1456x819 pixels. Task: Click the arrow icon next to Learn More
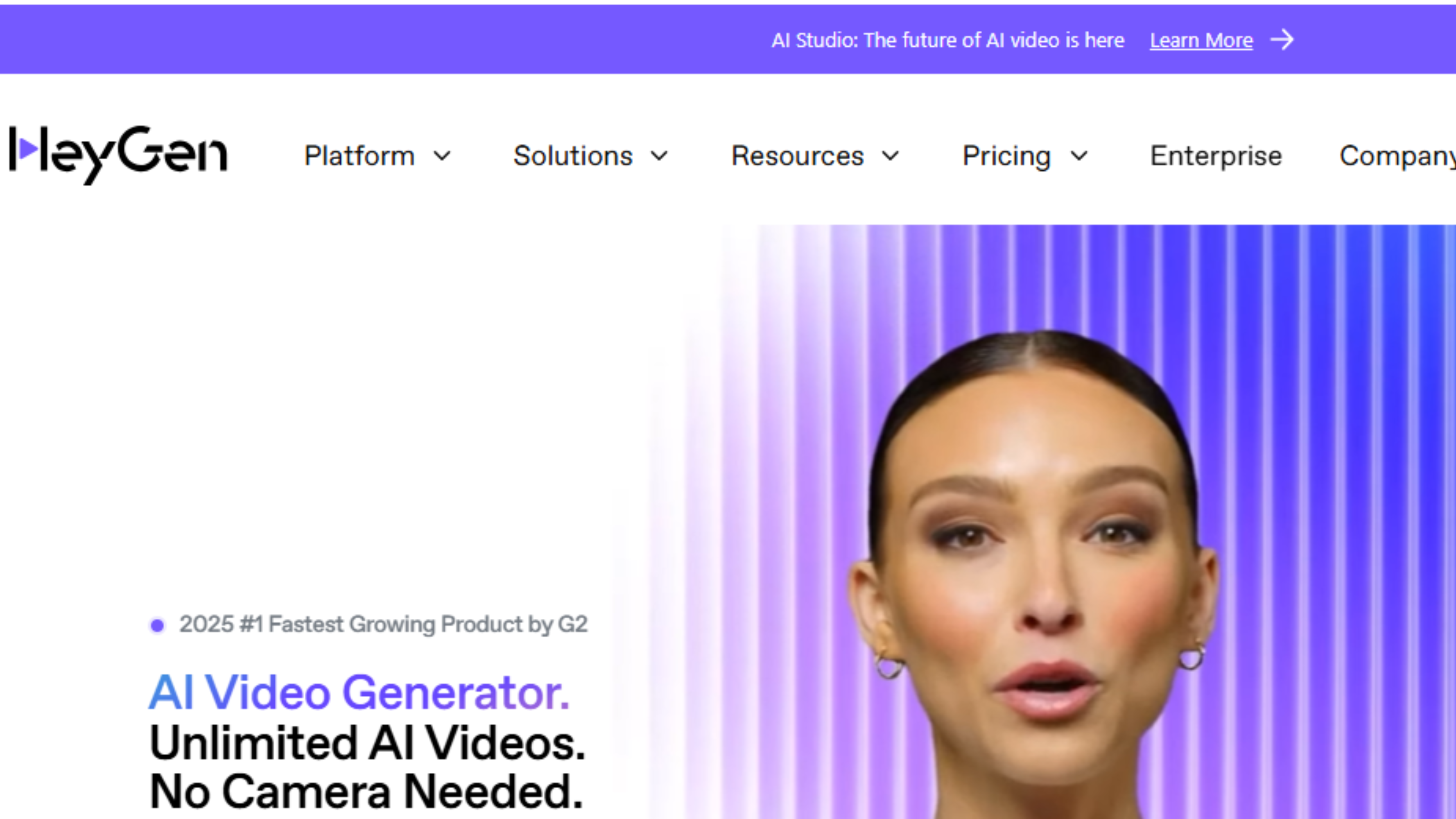(x=1282, y=40)
